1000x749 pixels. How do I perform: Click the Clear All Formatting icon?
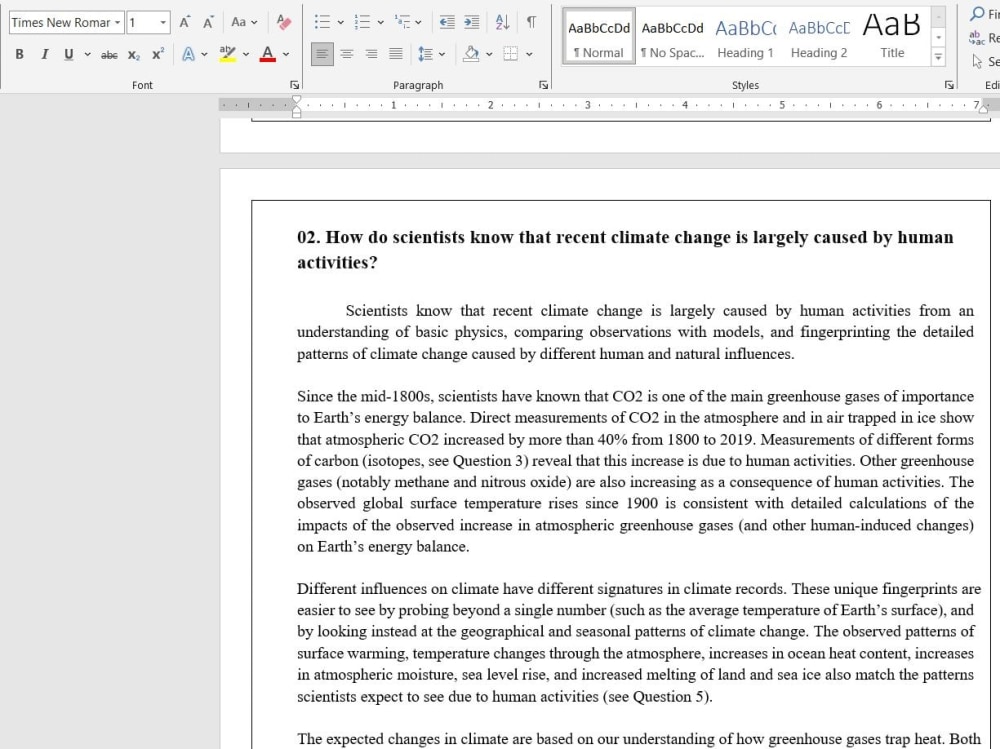284,21
